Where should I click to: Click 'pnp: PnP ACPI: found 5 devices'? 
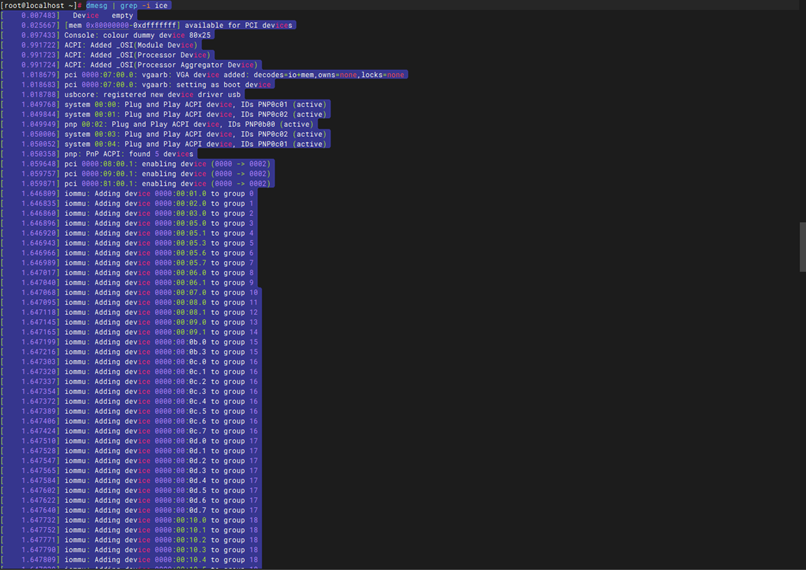99,154
